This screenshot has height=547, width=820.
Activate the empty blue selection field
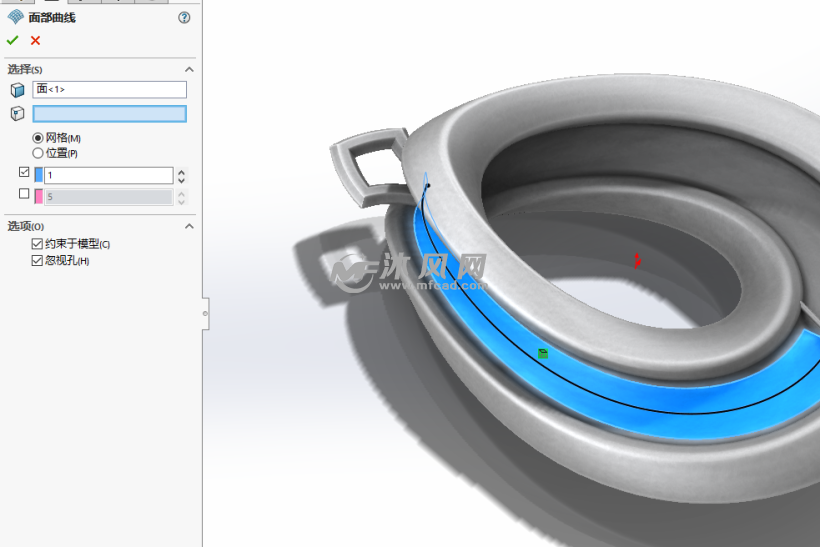(109, 113)
